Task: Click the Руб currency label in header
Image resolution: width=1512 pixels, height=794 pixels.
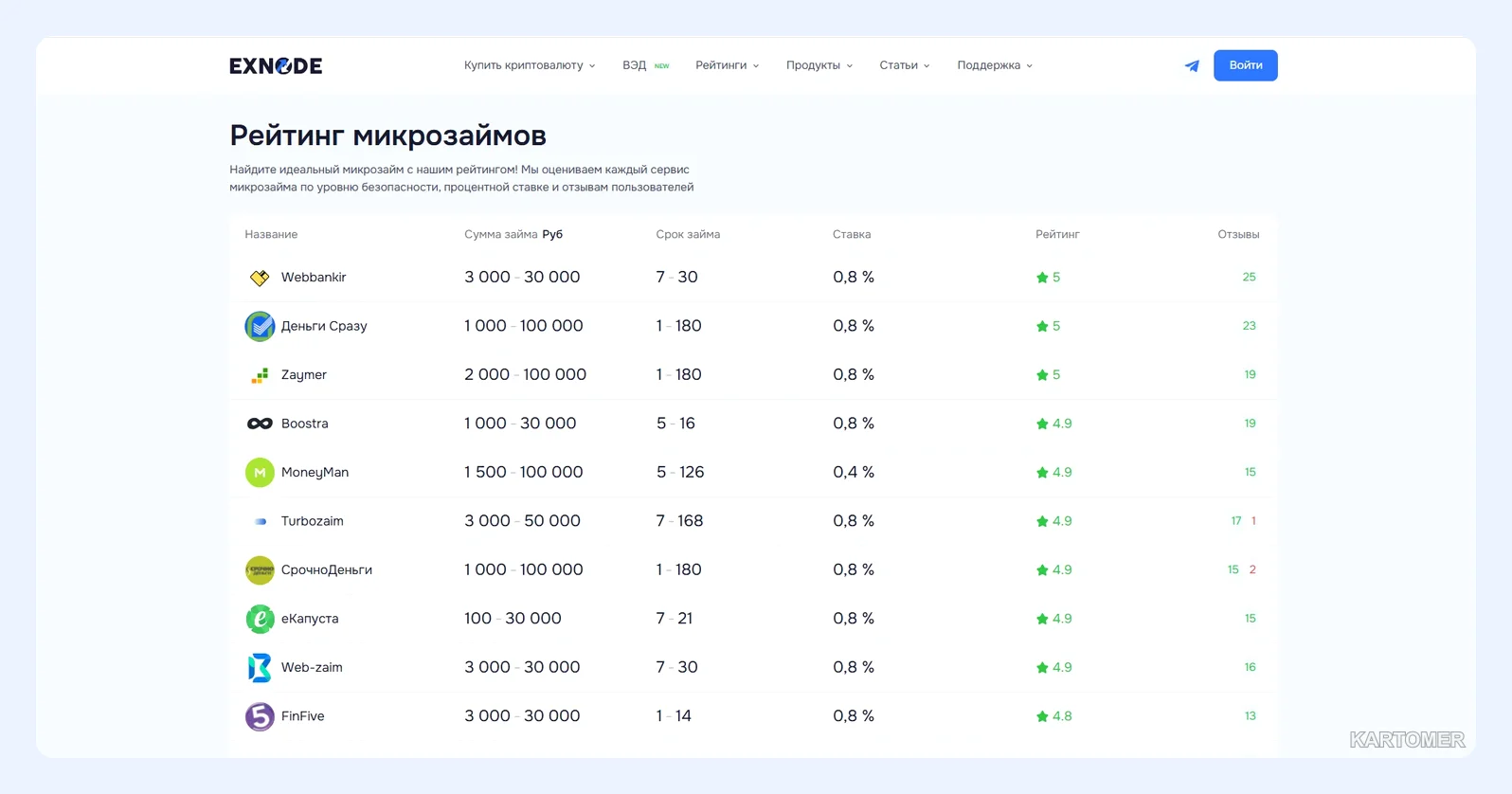Action: pyautogui.click(x=552, y=234)
